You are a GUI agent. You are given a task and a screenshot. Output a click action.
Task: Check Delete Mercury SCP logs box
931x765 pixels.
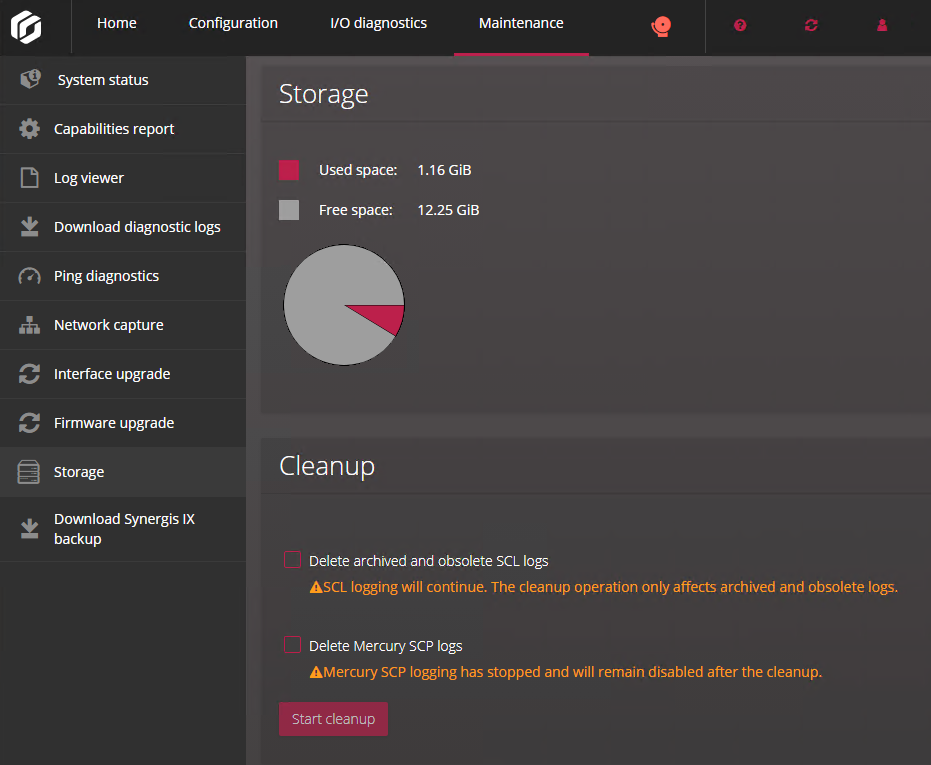pos(292,645)
